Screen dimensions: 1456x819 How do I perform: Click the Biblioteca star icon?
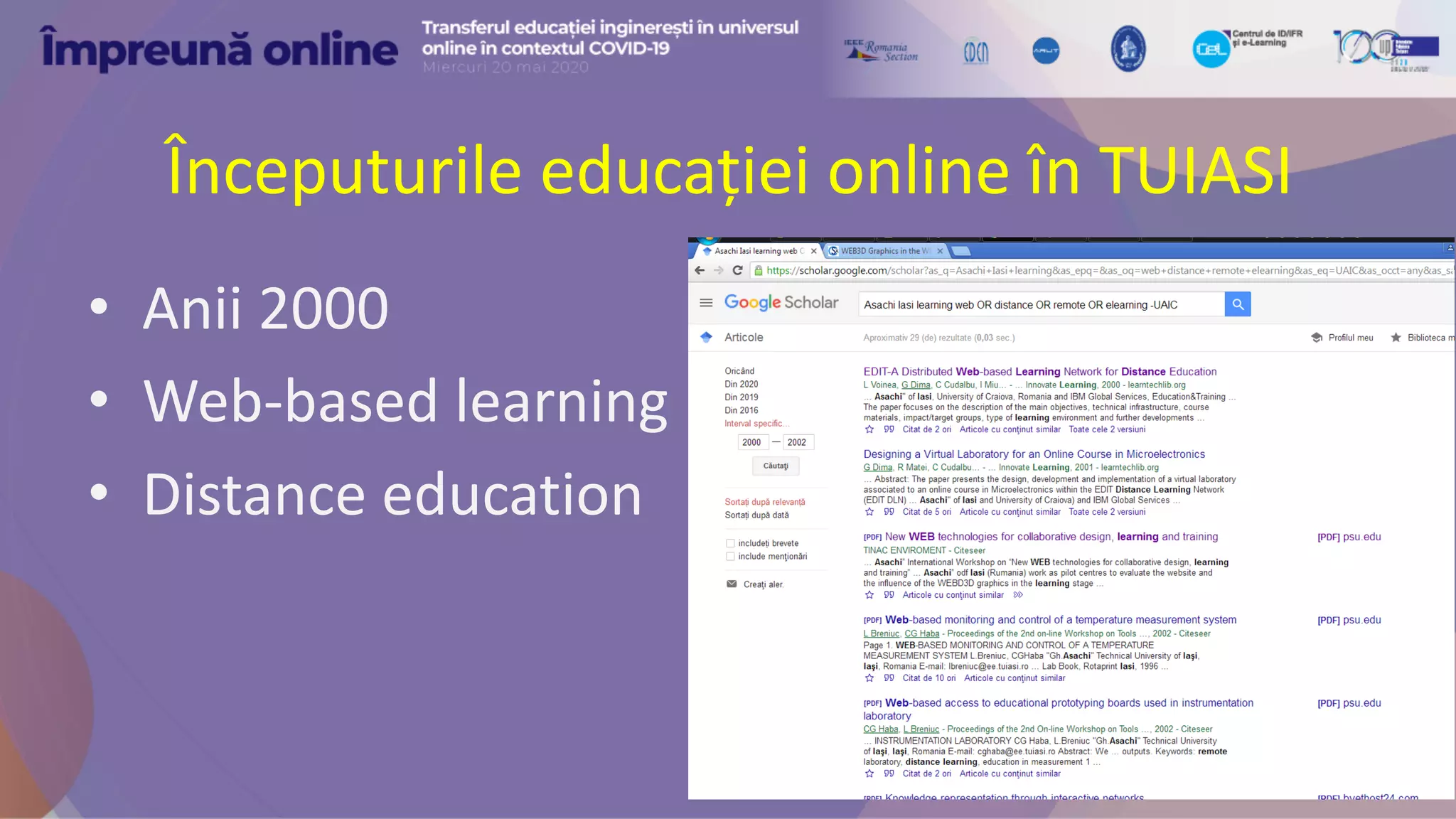pos(1396,338)
